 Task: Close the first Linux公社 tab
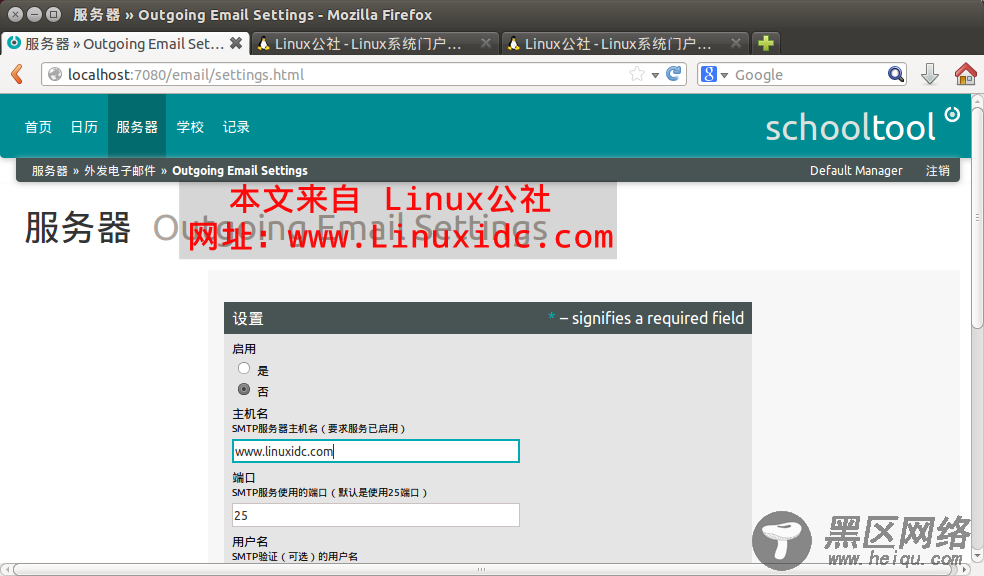(486, 43)
